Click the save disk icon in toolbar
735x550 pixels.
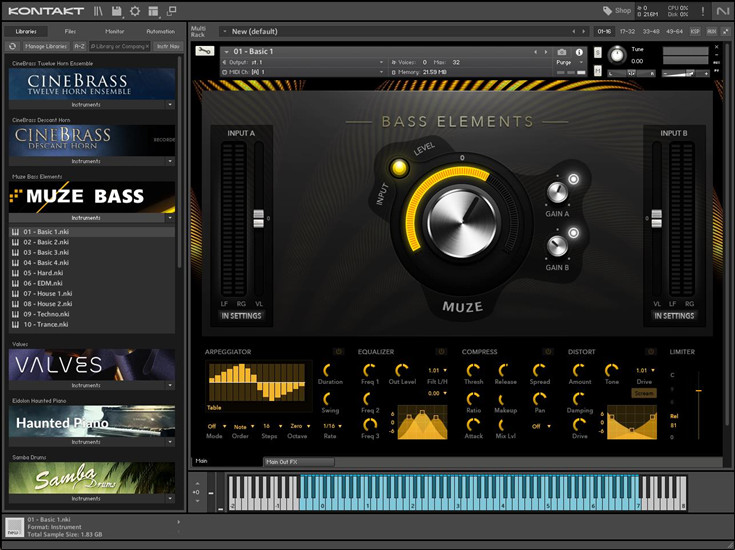(118, 11)
